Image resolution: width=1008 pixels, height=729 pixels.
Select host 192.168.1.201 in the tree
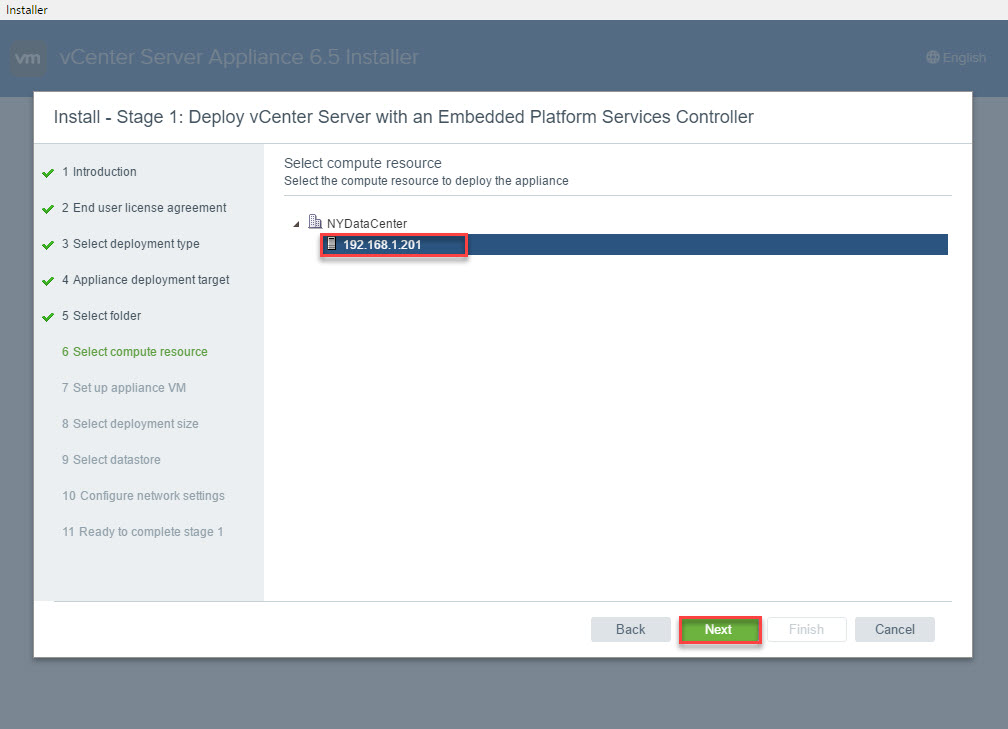tap(382, 244)
